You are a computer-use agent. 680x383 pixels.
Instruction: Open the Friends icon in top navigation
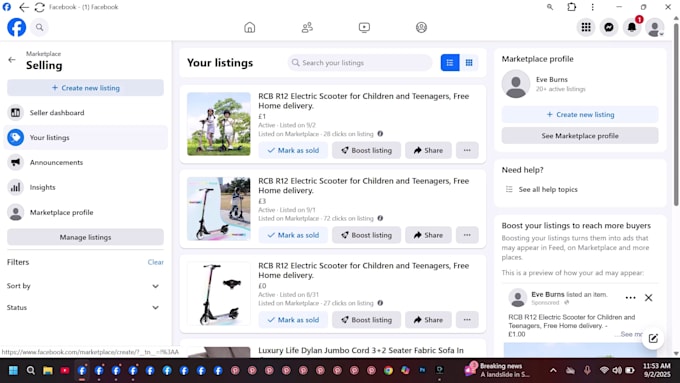tap(307, 27)
